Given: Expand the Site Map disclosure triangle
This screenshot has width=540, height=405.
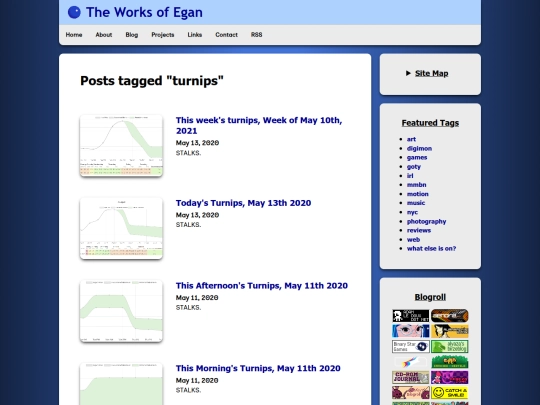Looking at the screenshot, I should point(408,73).
